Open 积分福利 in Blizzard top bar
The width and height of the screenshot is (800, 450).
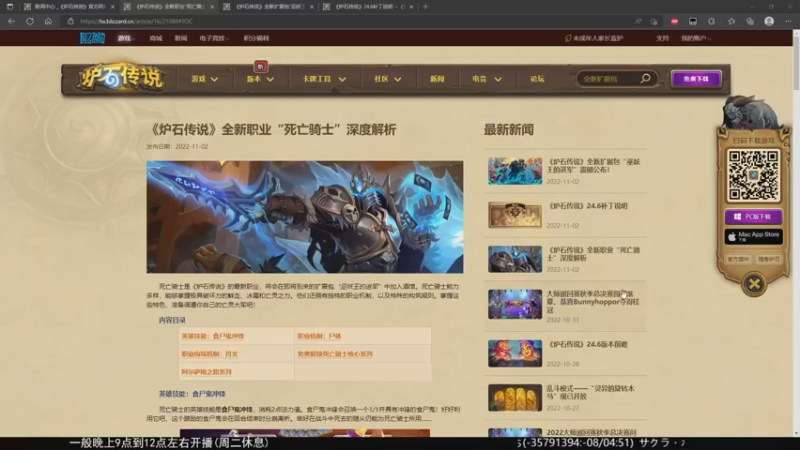point(256,38)
